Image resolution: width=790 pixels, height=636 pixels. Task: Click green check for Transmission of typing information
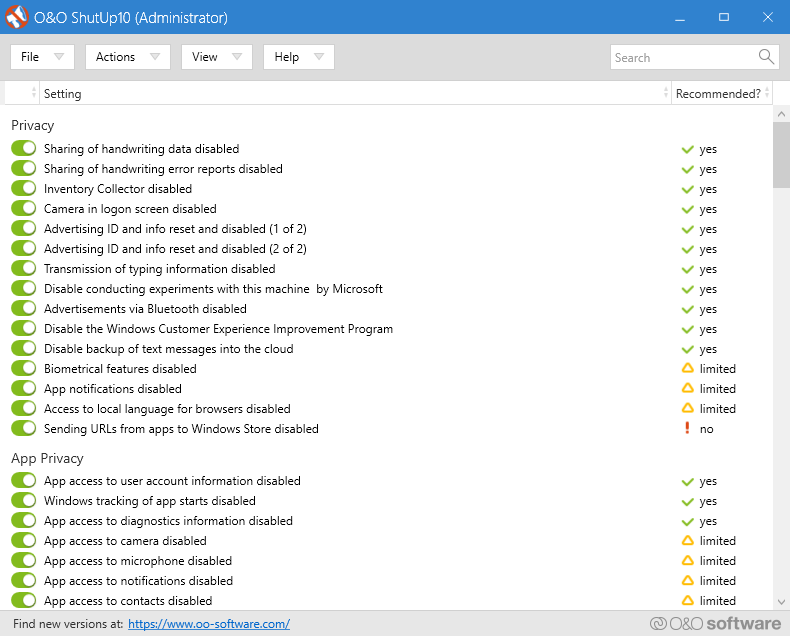point(687,270)
